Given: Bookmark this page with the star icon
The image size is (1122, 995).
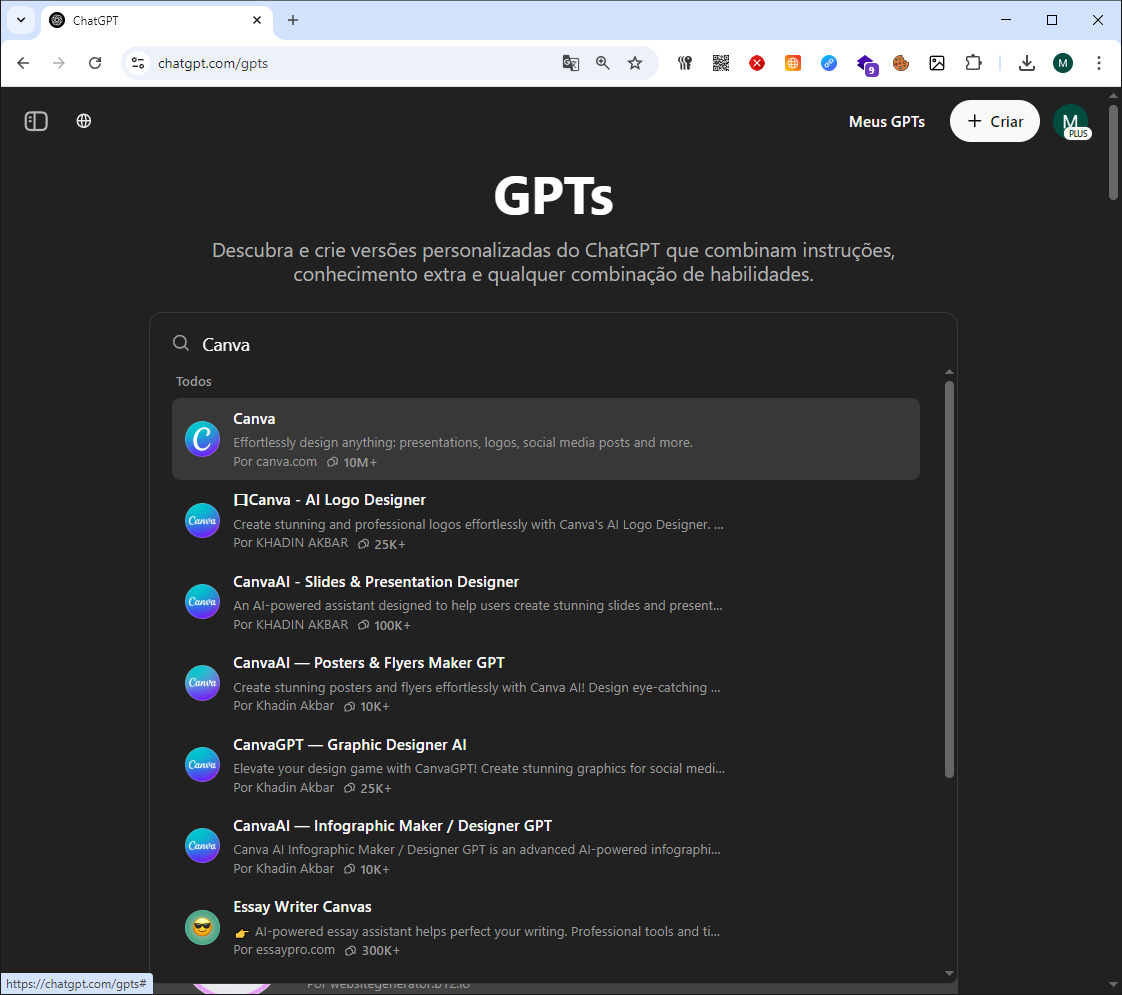Looking at the screenshot, I should (635, 63).
